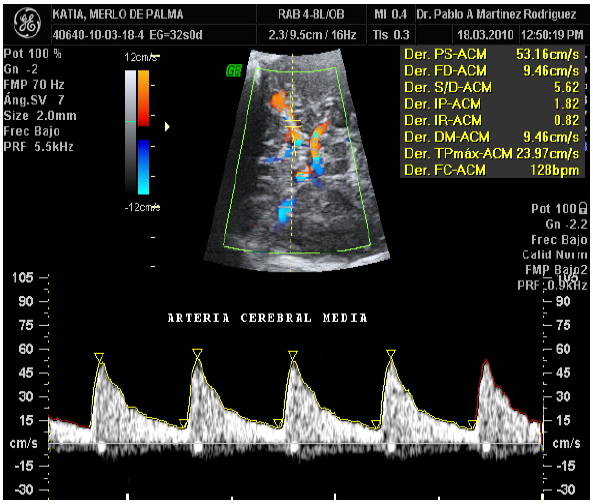Click the TIs 0.3 value
Screen dimensions: 593x504
point(391,35)
